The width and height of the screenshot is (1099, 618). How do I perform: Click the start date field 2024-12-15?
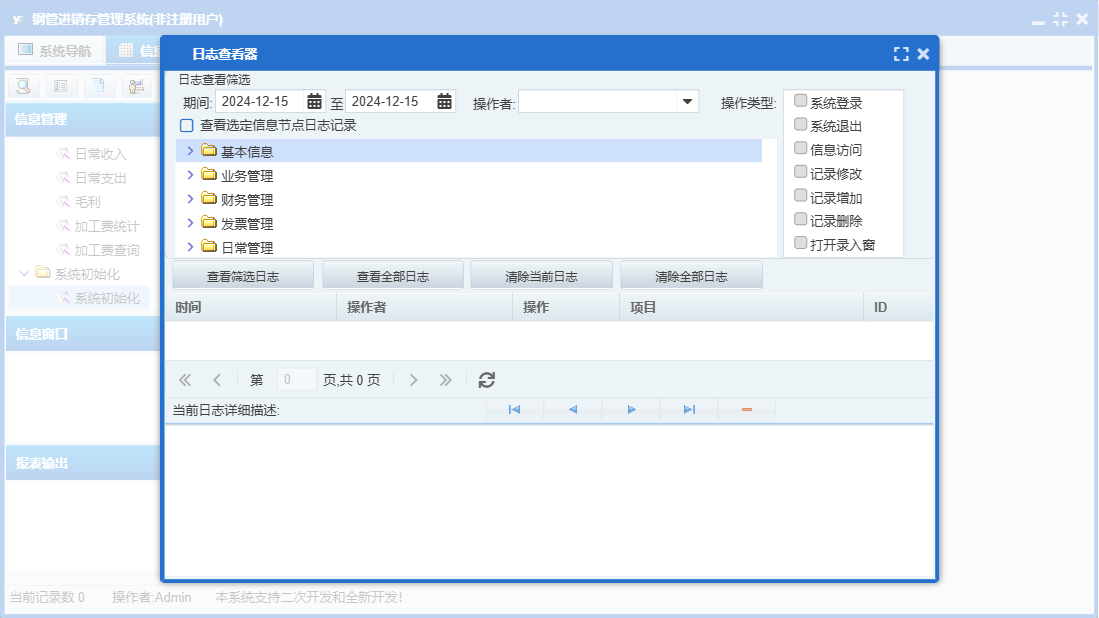(x=261, y=102)
